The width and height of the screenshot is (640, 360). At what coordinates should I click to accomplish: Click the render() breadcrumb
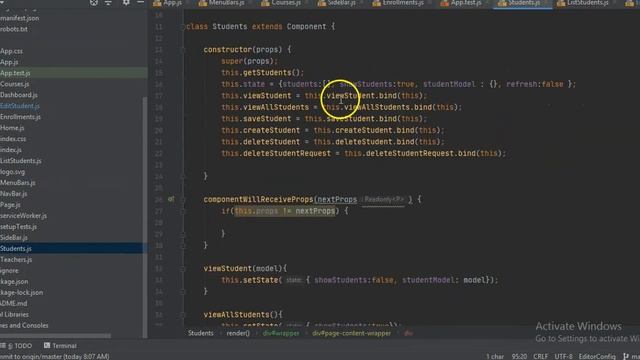coord(238,333)
